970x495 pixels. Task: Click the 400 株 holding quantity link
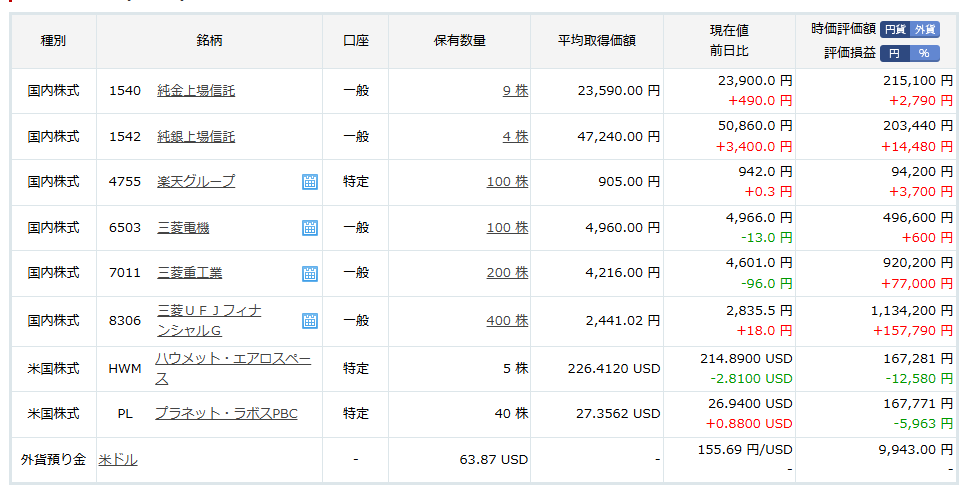point(507,321)
